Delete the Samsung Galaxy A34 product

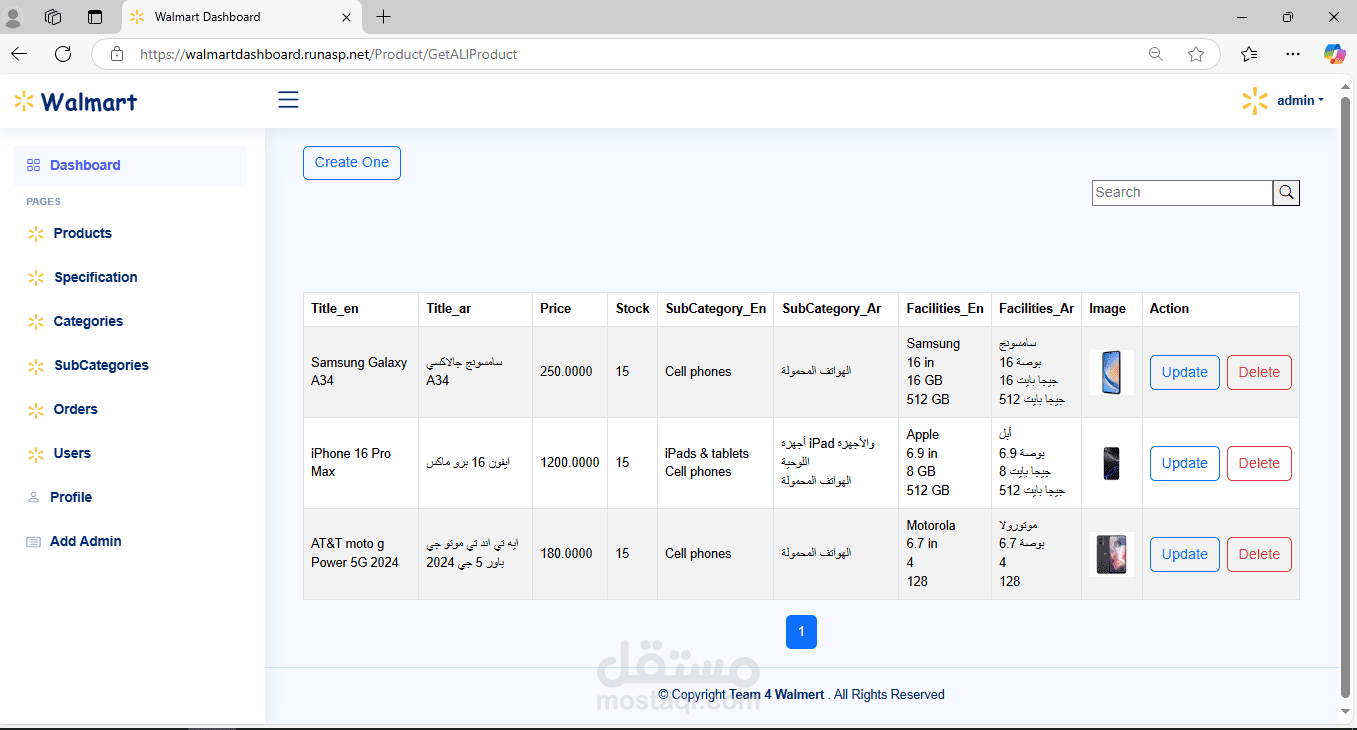[x=1259, y=372]
